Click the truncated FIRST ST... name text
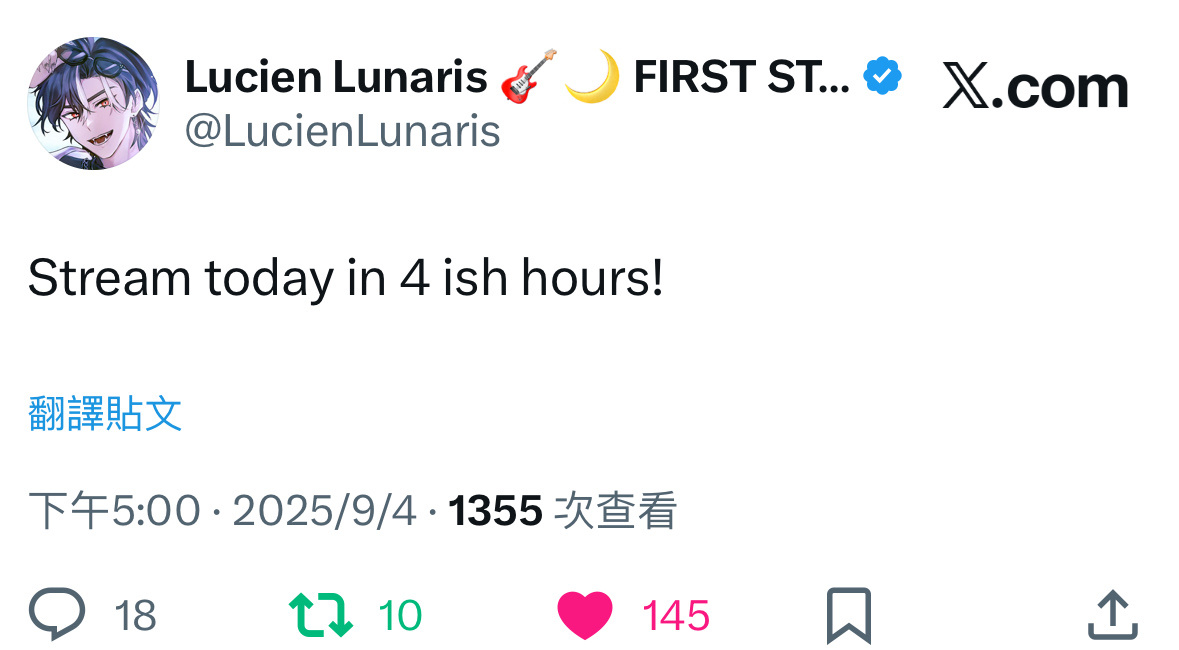Screen dimensions: 1179x650 tap(741, 77)
